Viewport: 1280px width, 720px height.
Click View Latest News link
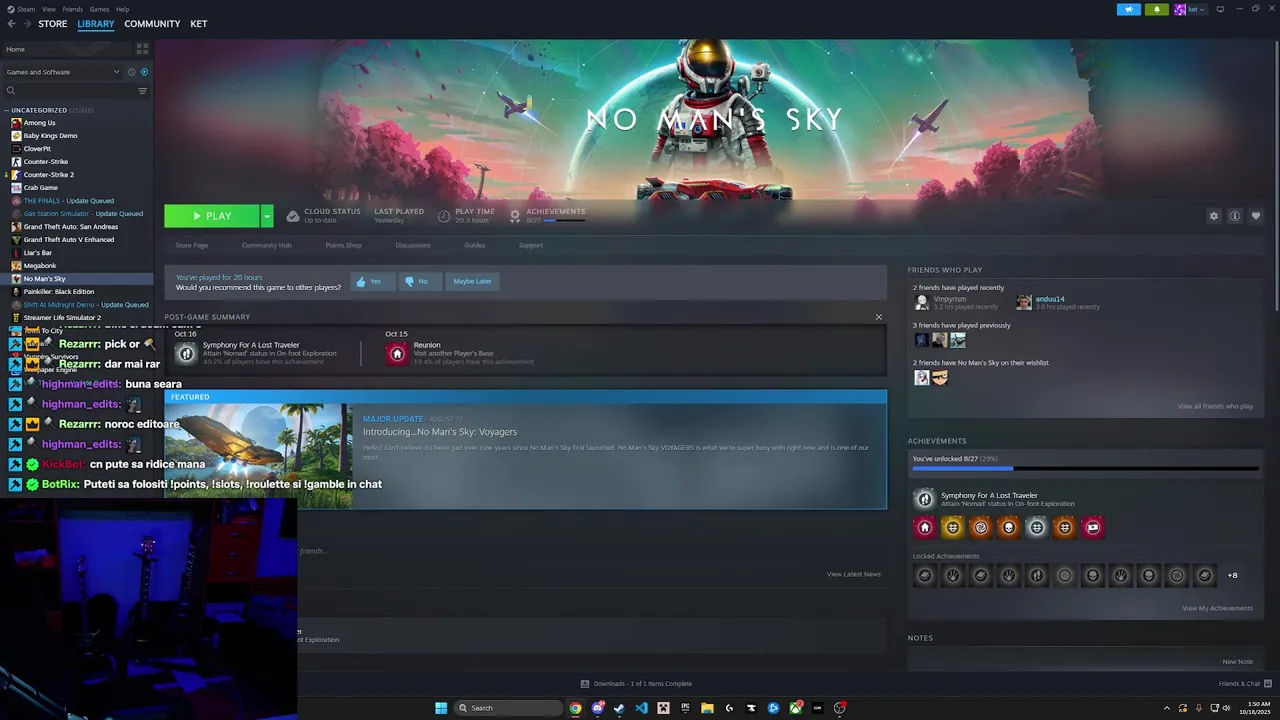(853, 574)
